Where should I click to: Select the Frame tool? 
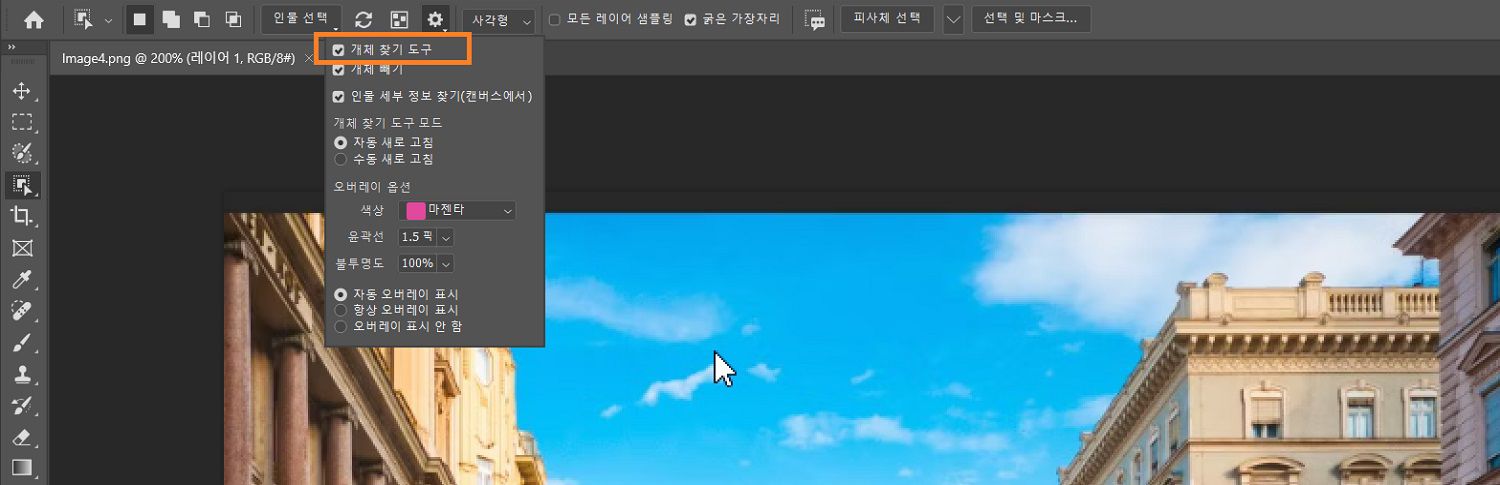22,247
